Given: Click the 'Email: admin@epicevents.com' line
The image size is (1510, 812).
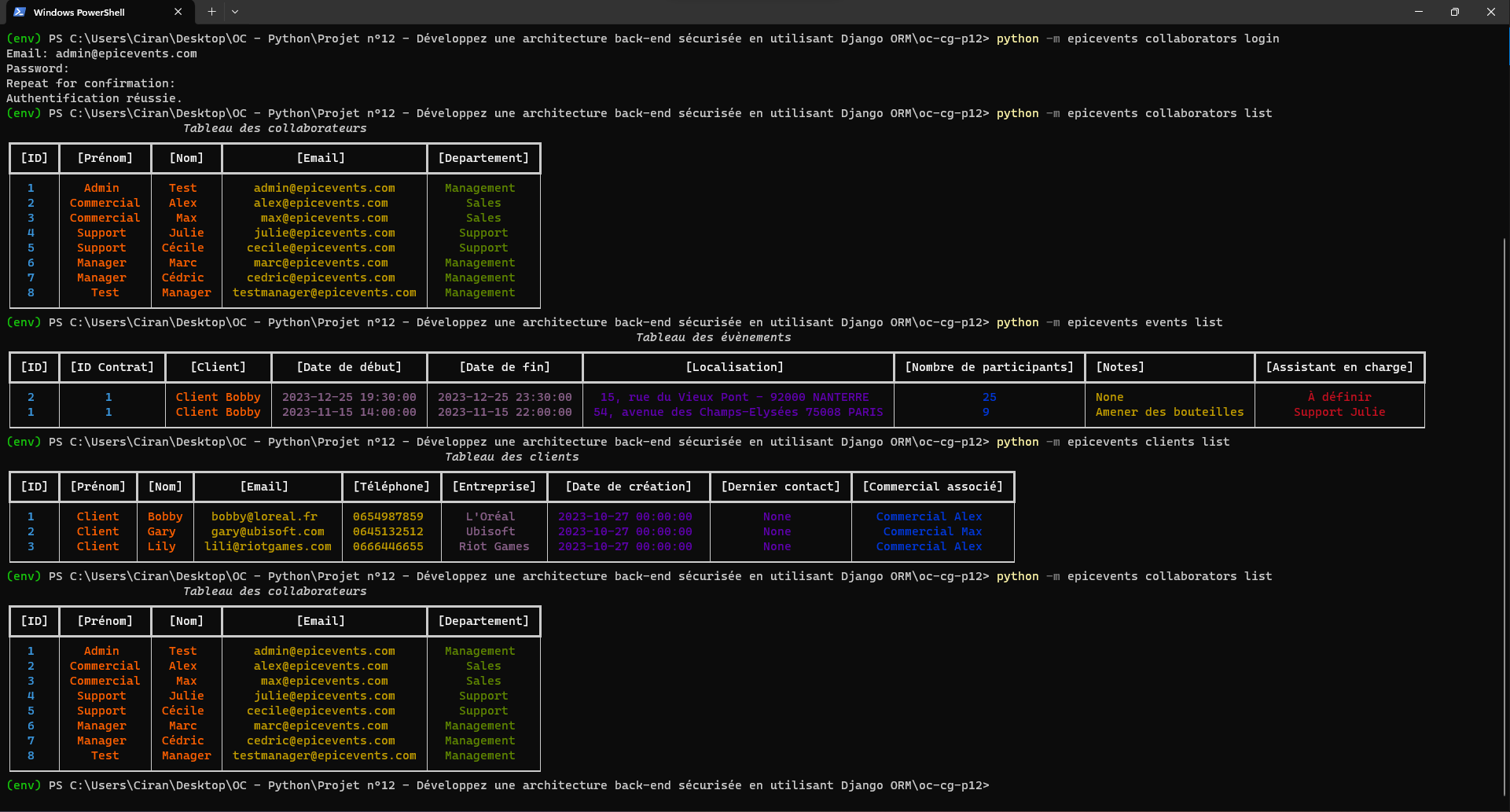Looking at the screenshot, I should 101,53.
